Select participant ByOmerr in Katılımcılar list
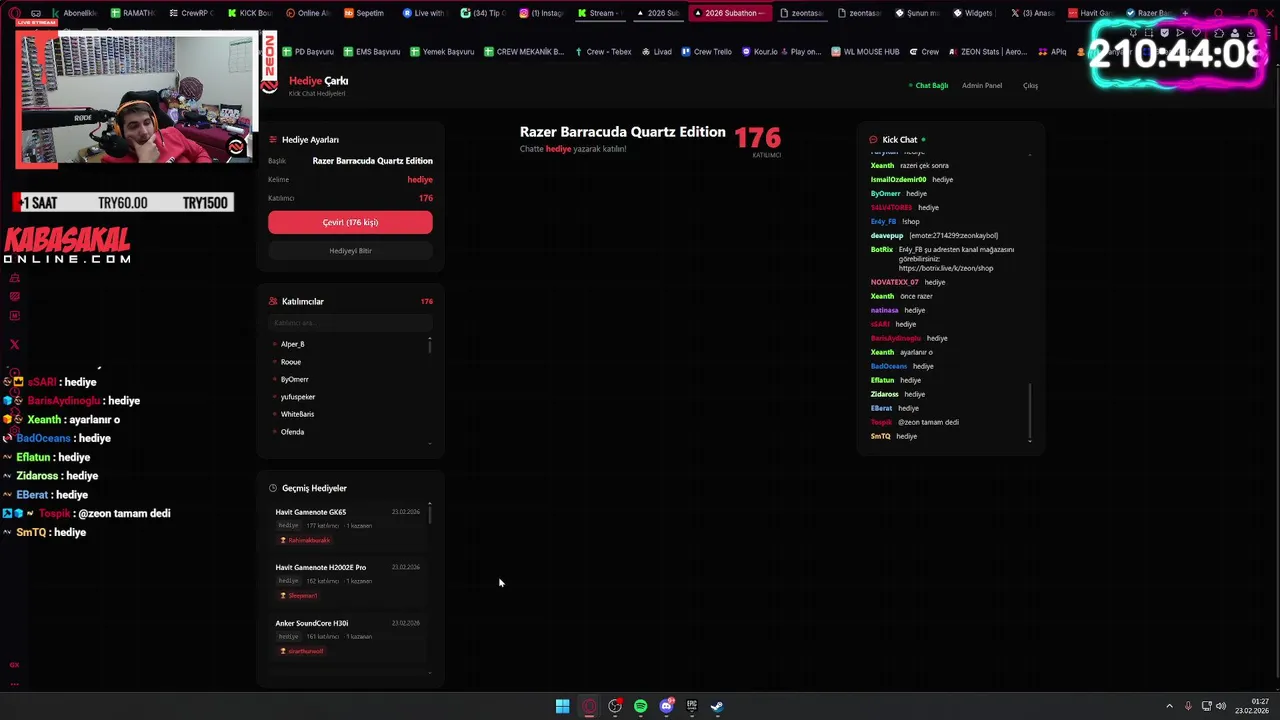This screenshot has width=1280, height=720. [x=294, y=380]
